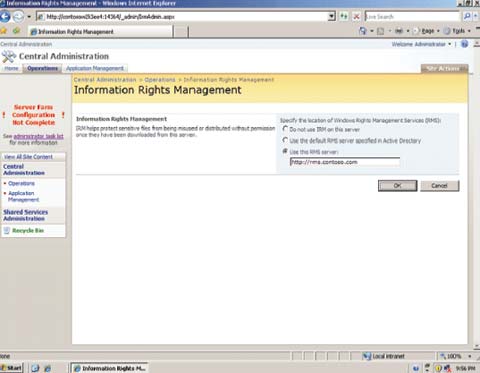Select Use the default RMS server in Active Directory
This screenshot has width=480, height=373.
click(x=285, y=140)
